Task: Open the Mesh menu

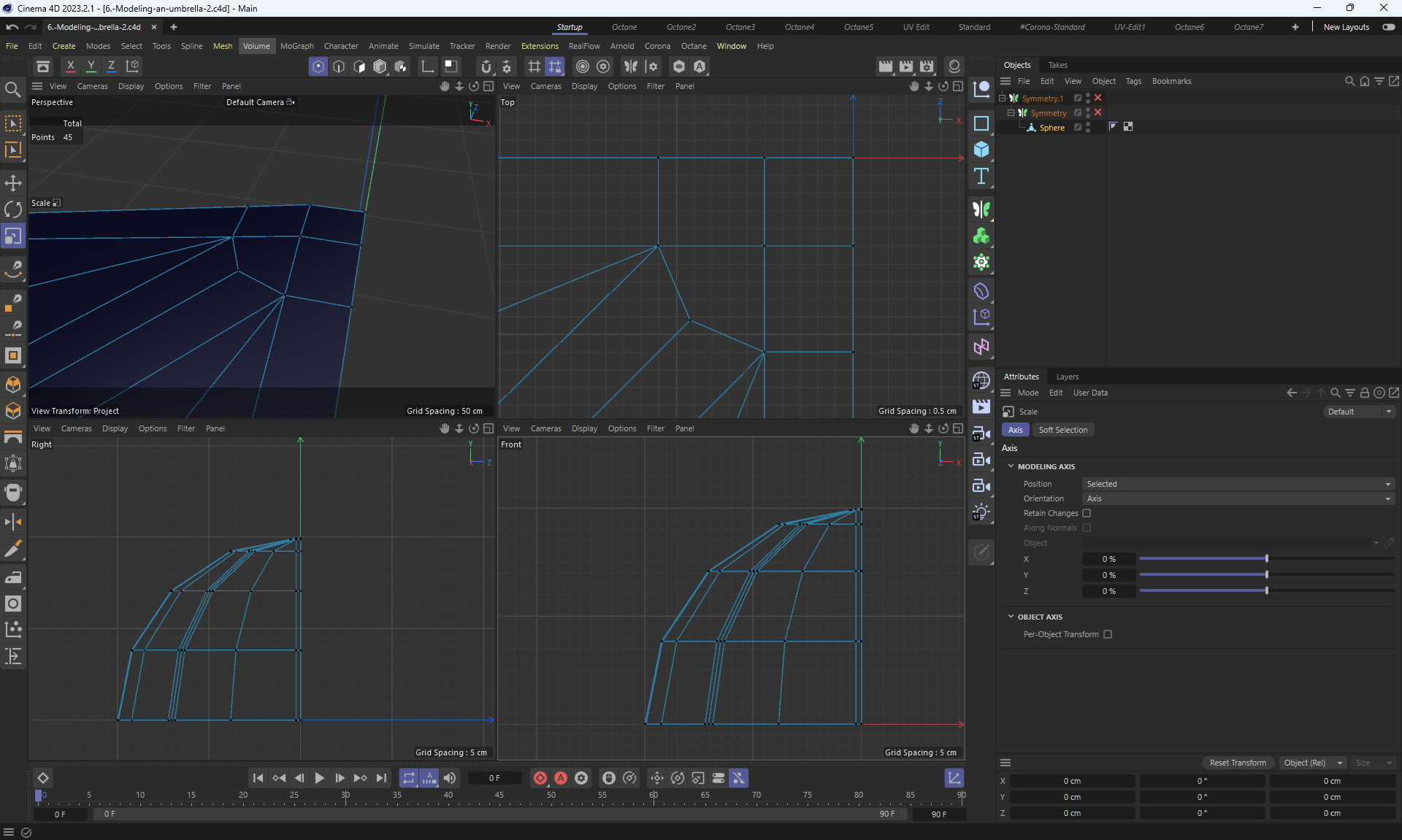Action: point(222,46)
